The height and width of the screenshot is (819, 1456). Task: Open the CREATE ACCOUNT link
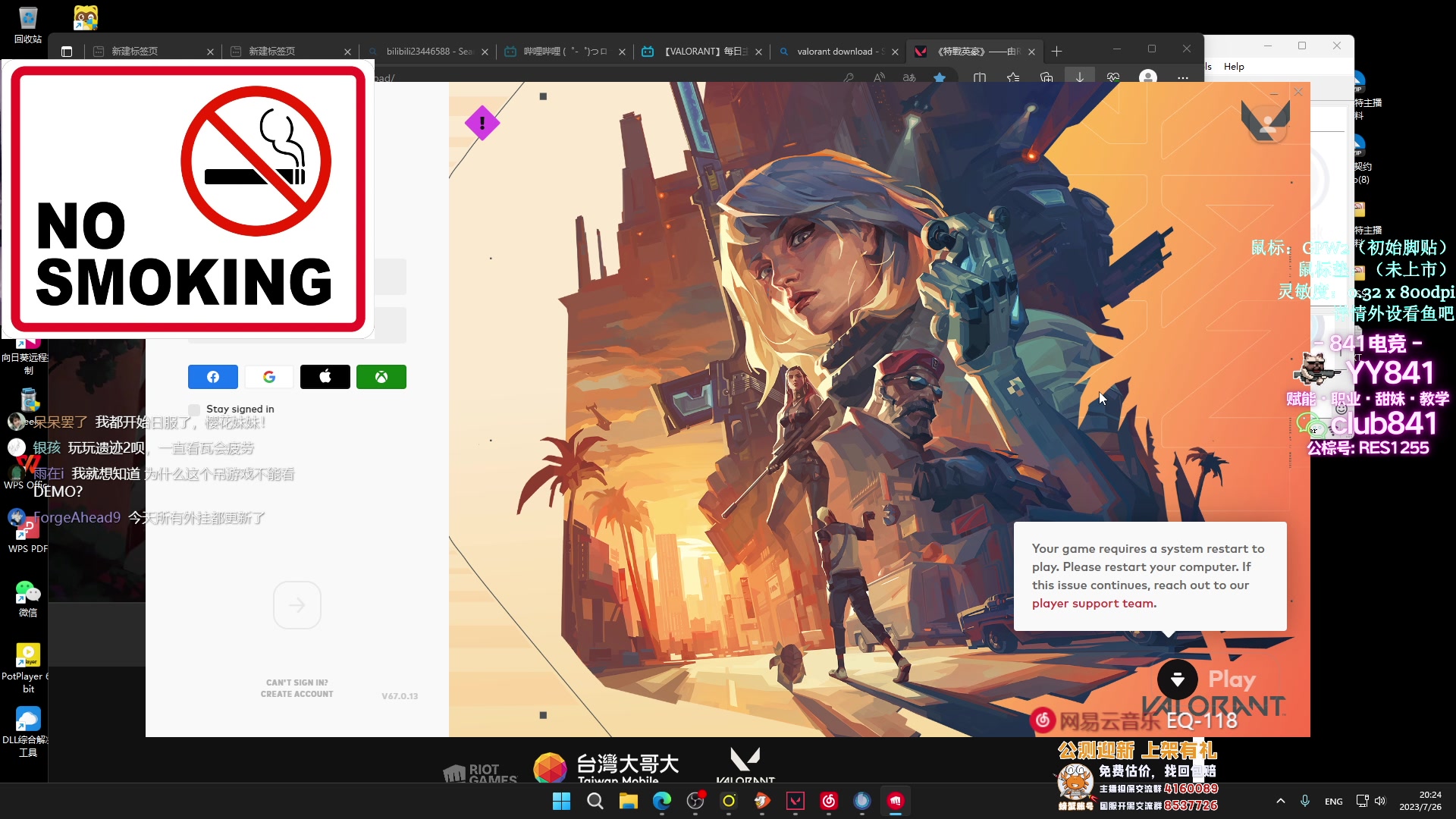click(297, 694)
